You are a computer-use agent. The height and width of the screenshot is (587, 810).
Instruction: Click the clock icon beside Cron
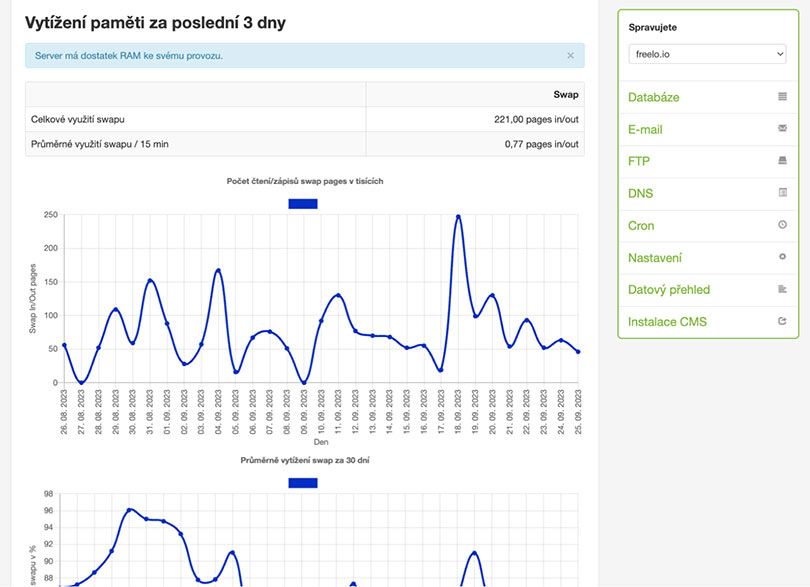pos(782,225)
